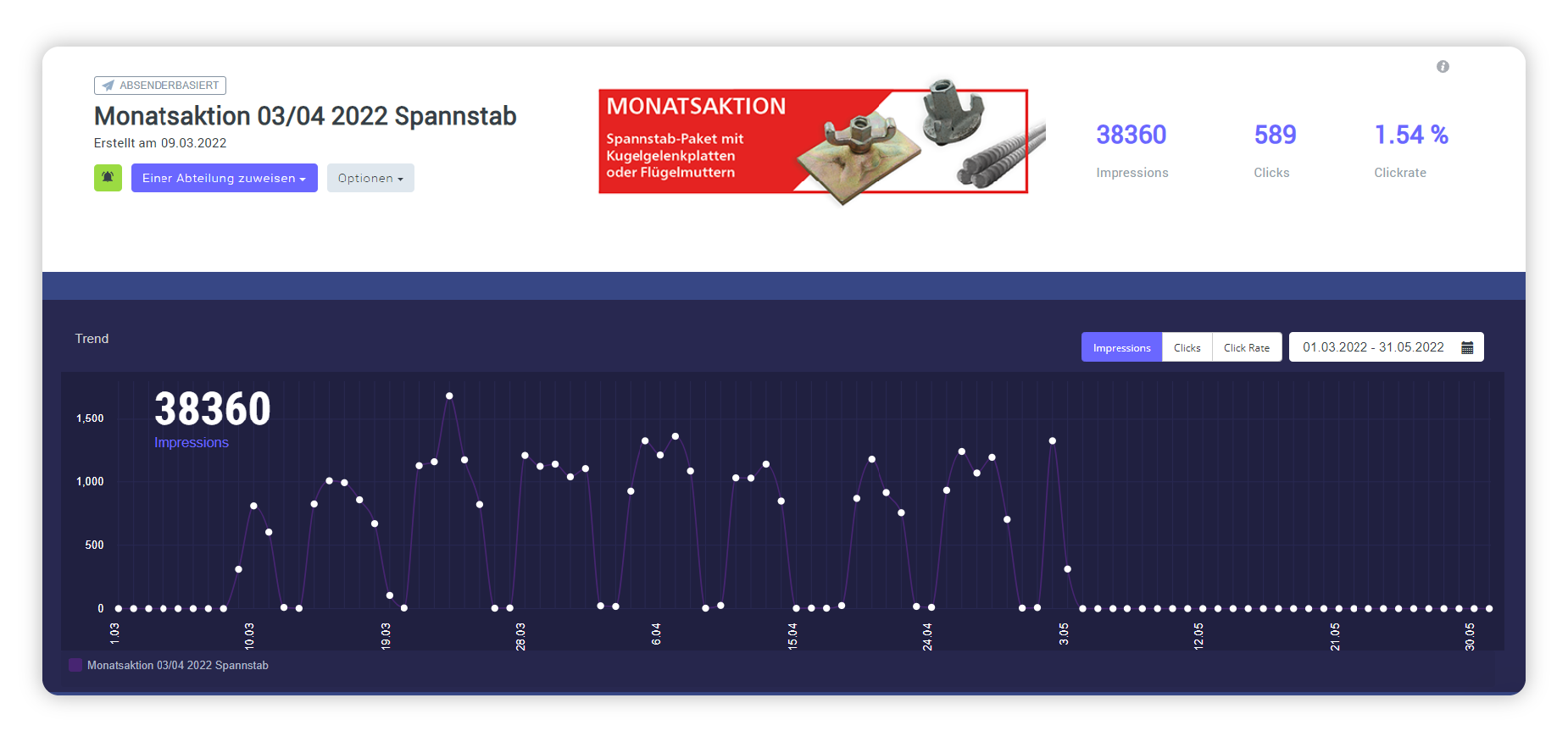Click the highest peak data point on chart
Viewport: 1568px width, 742px height.
tap(449, 396)
